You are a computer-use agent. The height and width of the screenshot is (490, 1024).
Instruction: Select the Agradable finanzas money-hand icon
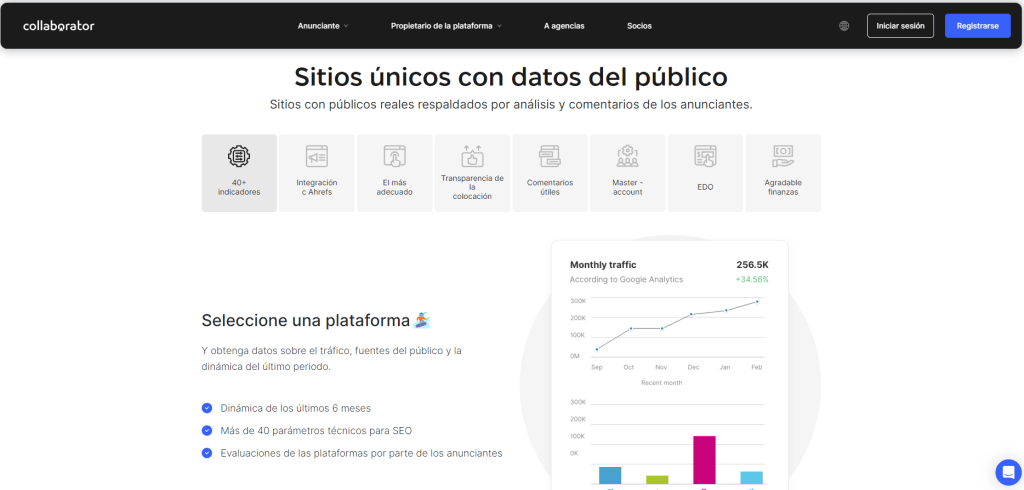(783, 155)
